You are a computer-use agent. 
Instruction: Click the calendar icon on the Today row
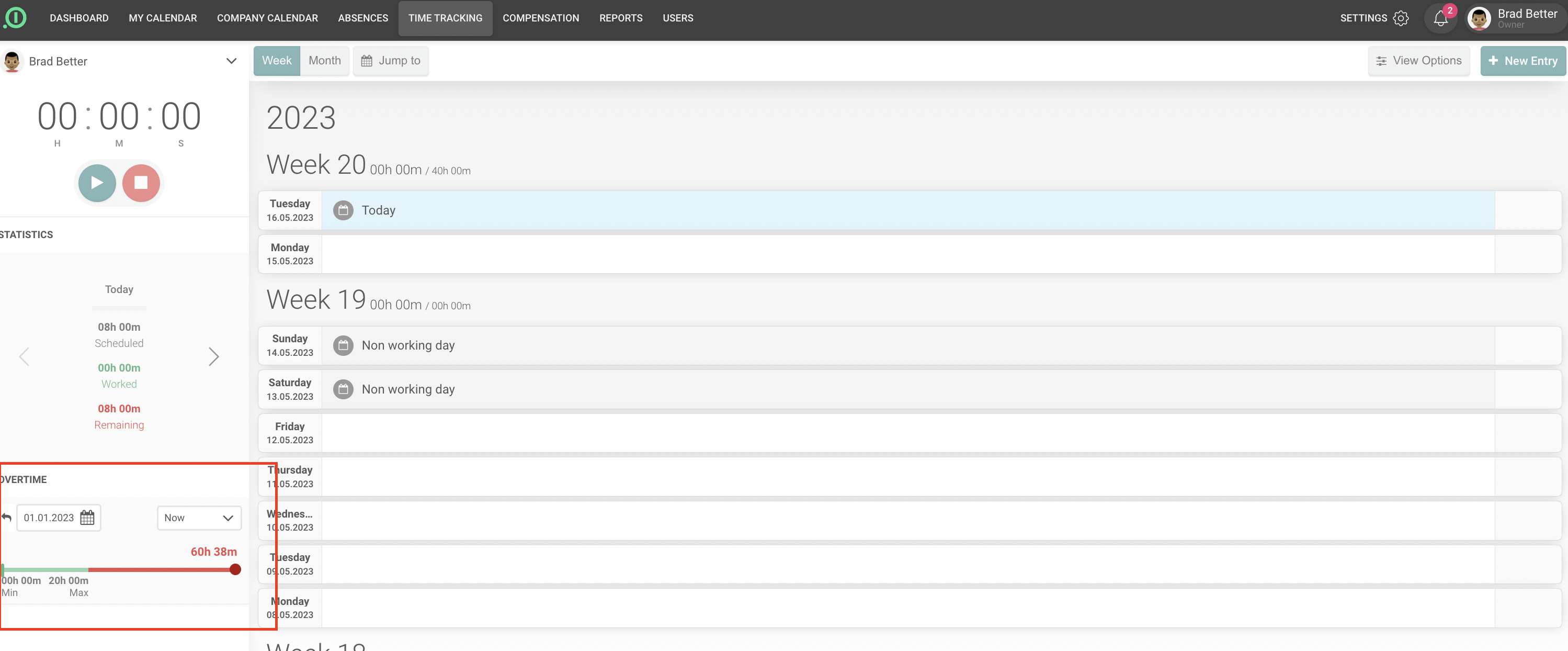pyautogui.click(x=343, y=210)
